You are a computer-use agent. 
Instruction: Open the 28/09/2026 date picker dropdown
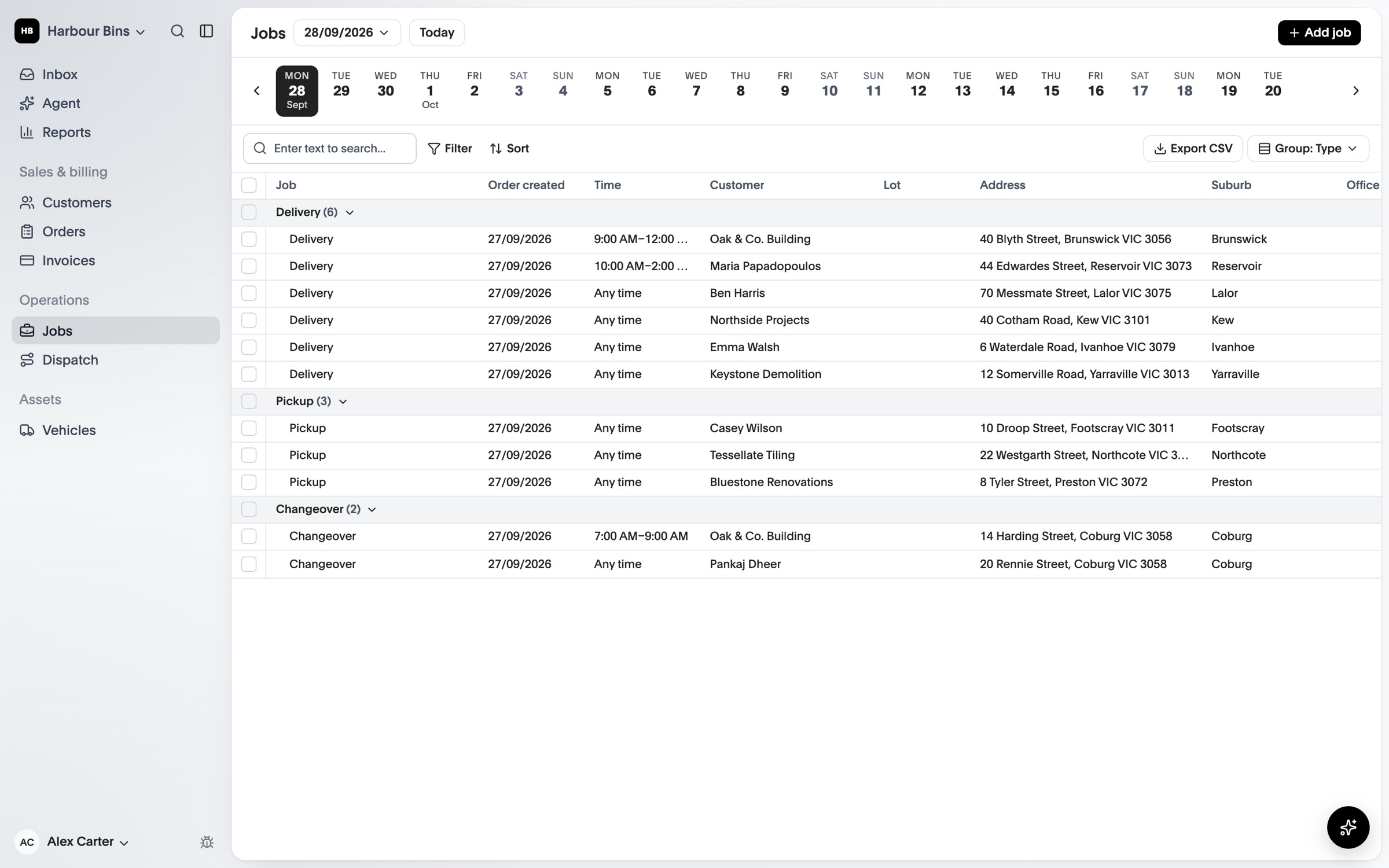coord(347,32)
